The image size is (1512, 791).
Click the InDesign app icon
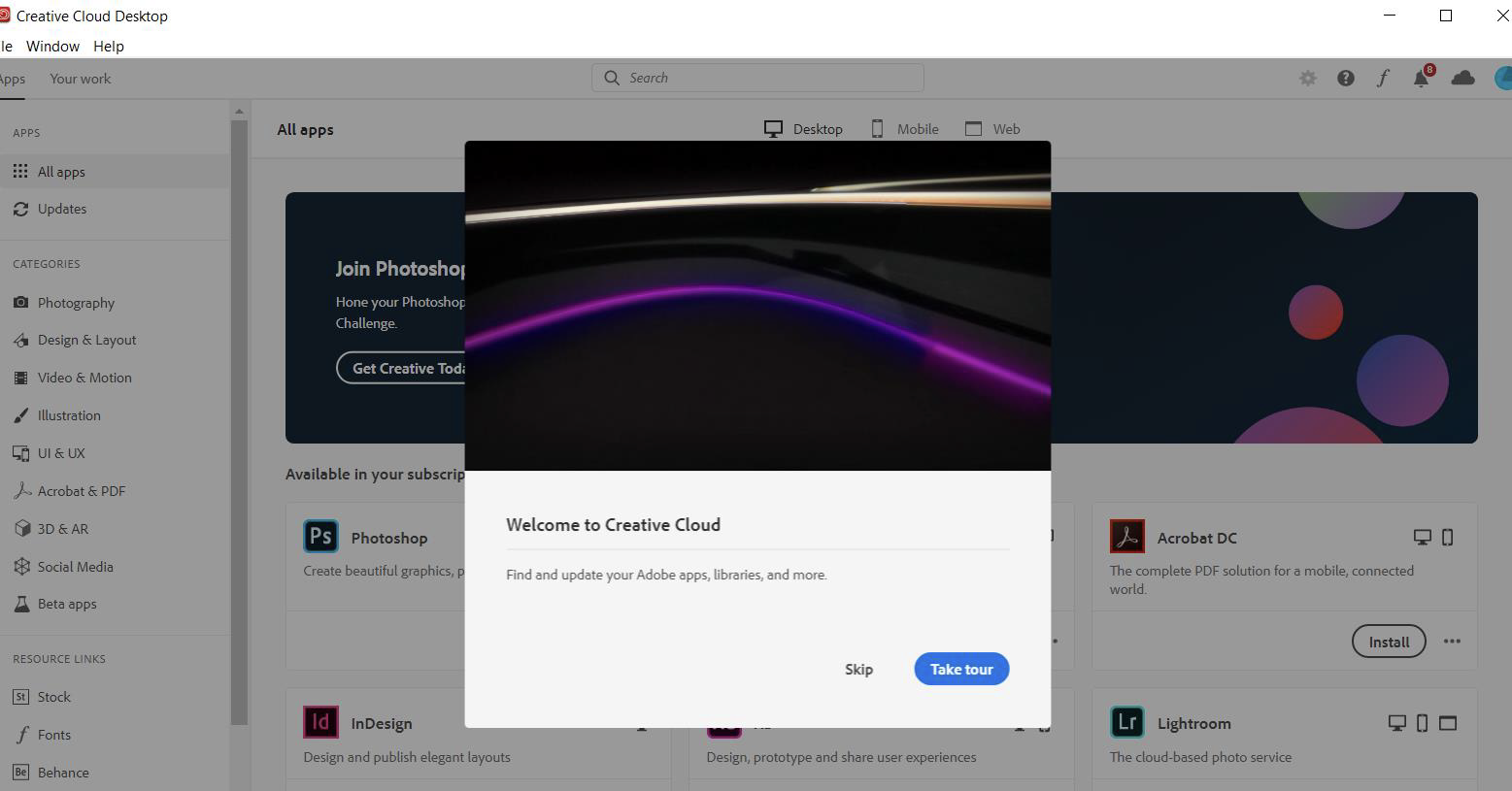320,722
